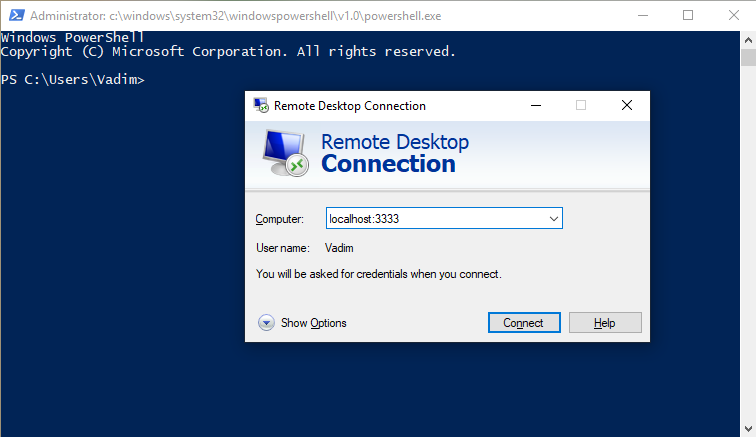Screen dimensions: 756x437
Task: Click the Show Options label
Action: click(x=313, y=323)
